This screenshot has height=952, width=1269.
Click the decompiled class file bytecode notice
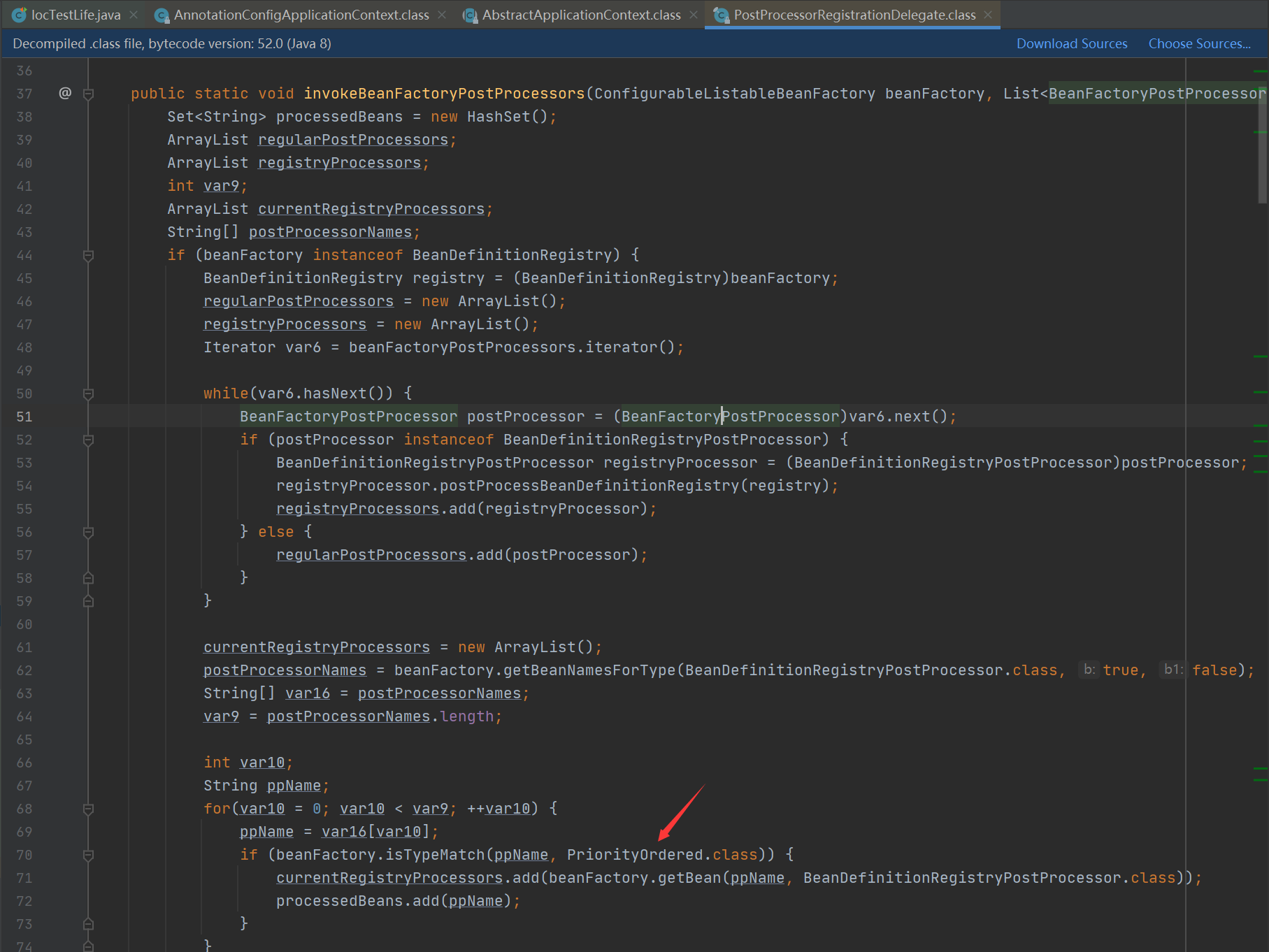172,43
